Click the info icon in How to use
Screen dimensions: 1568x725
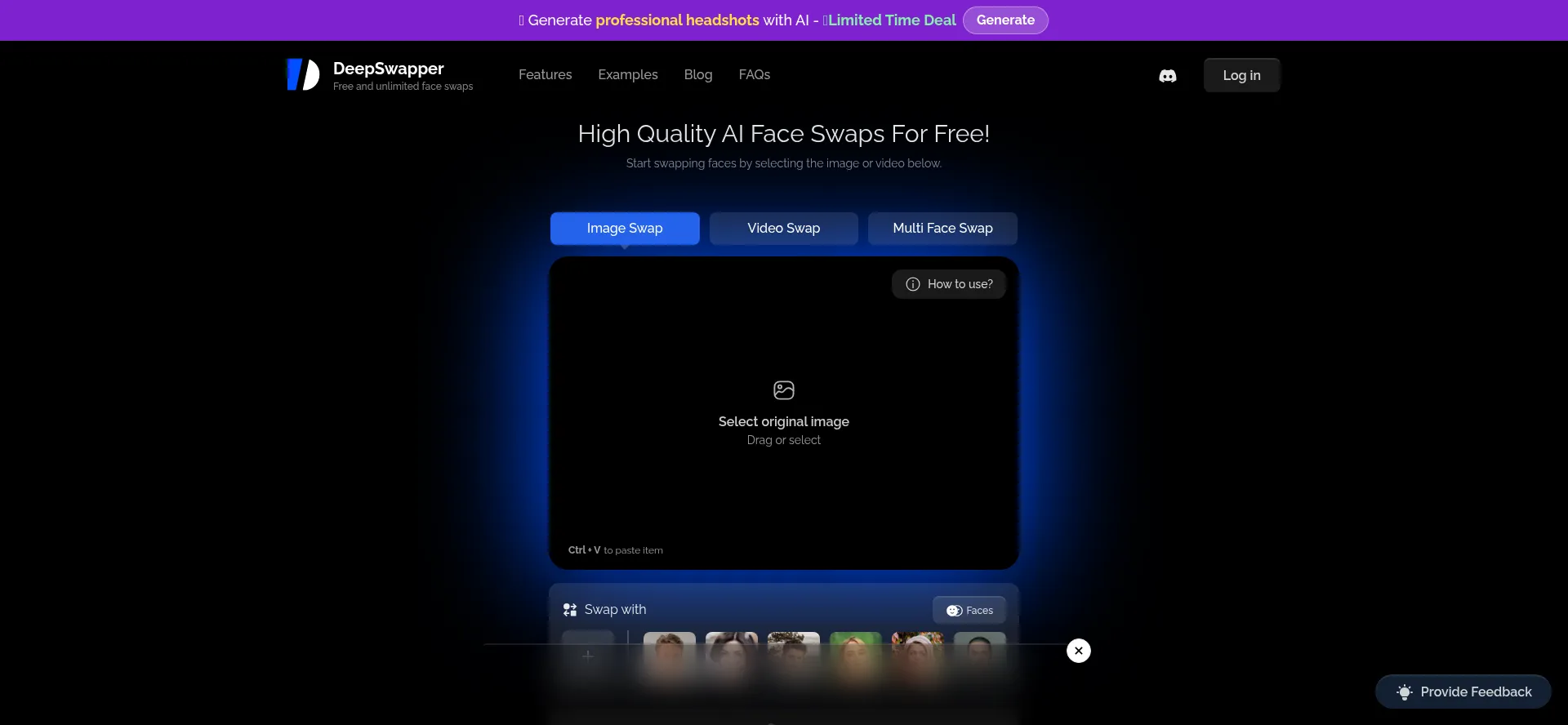[913, 284]
